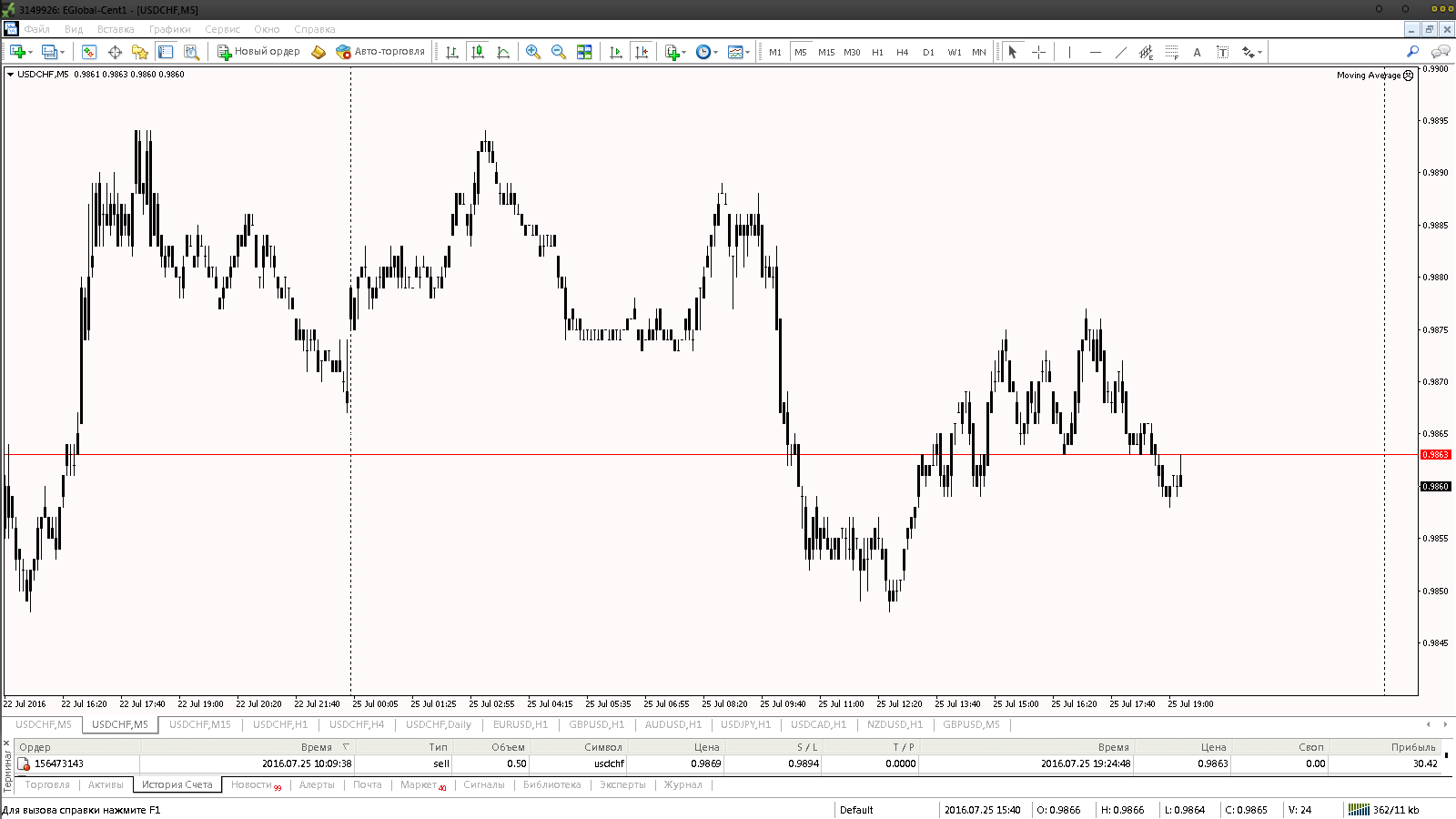The height and width of the screenshot is (819, 1456).
Task: Zoom out the chart
Action: coord(559,52)
